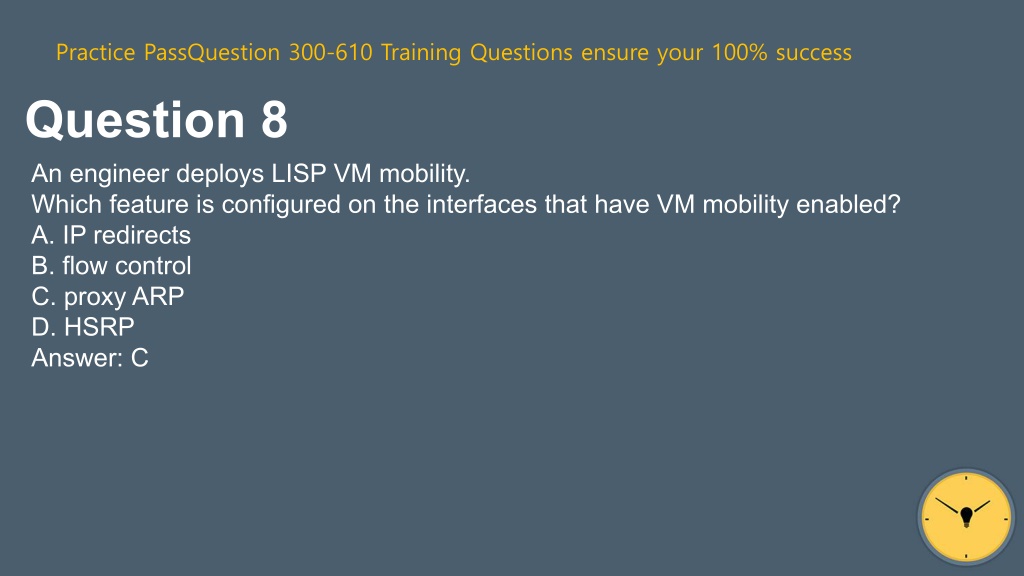The height and width of the screenshot is (576, 1024).
Task: Select answer option A. IP redirects
Action: [111, 235]
